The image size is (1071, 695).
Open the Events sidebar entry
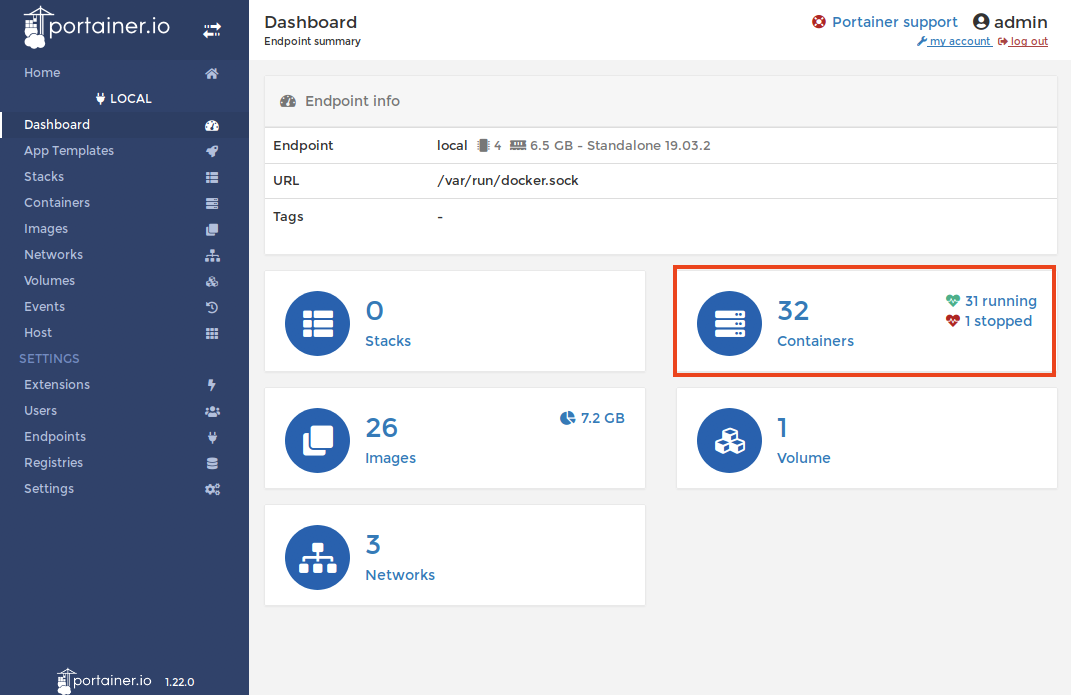[x=45, y=307]
